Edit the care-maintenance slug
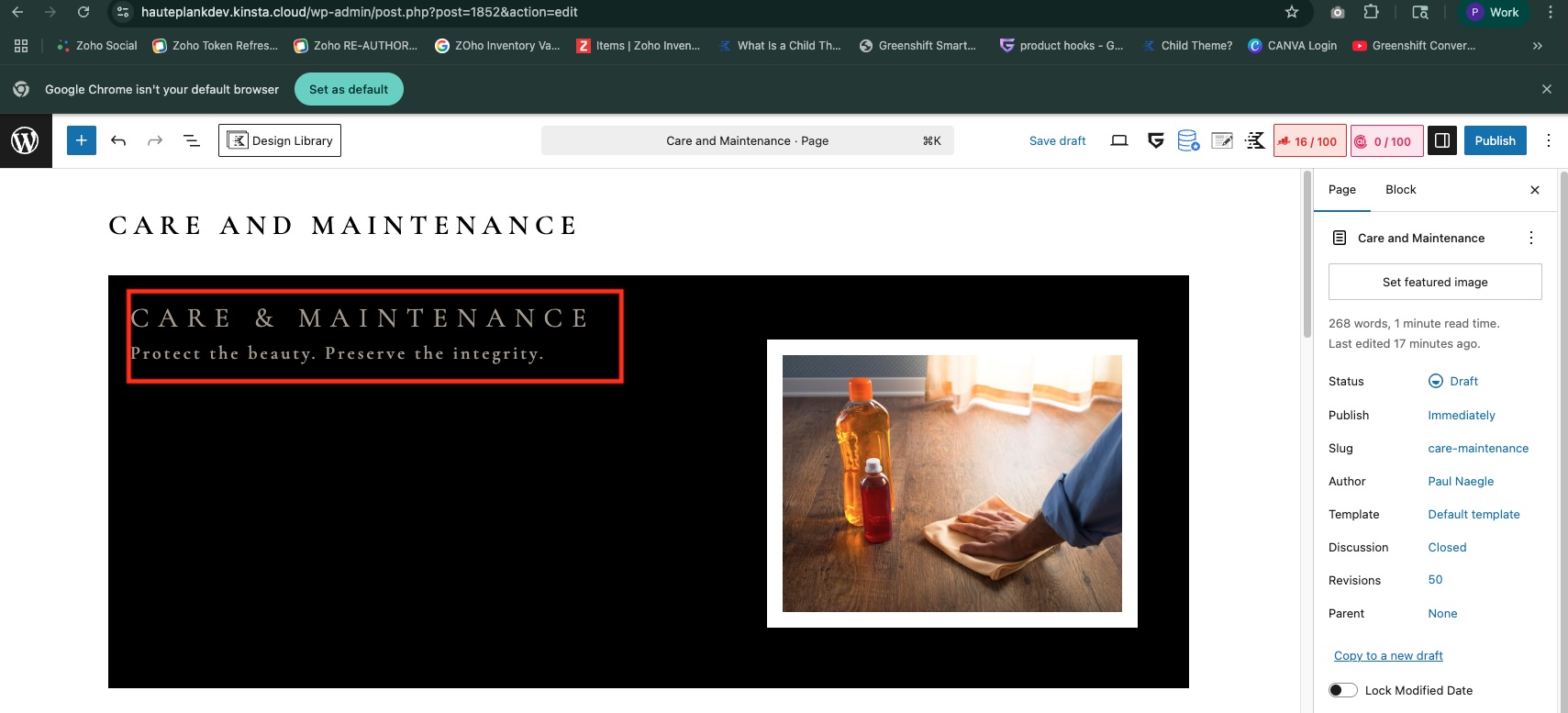This screenshot has height=713, width=1568. tap(1478, 448)
